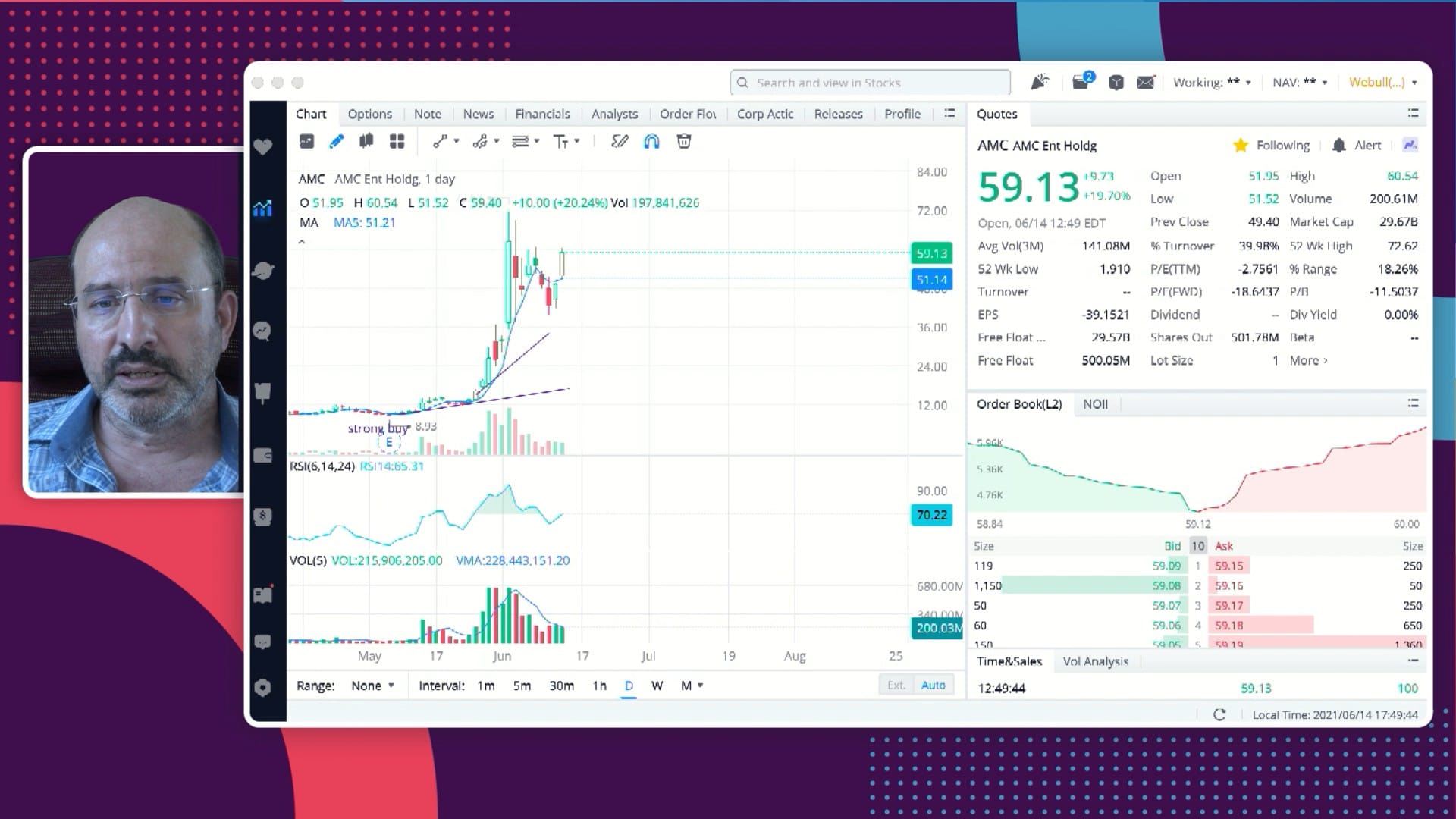The width and height of the screenshot is (1456, 819).
Task: Open the Profile tab
Action: tap(902, 114)
